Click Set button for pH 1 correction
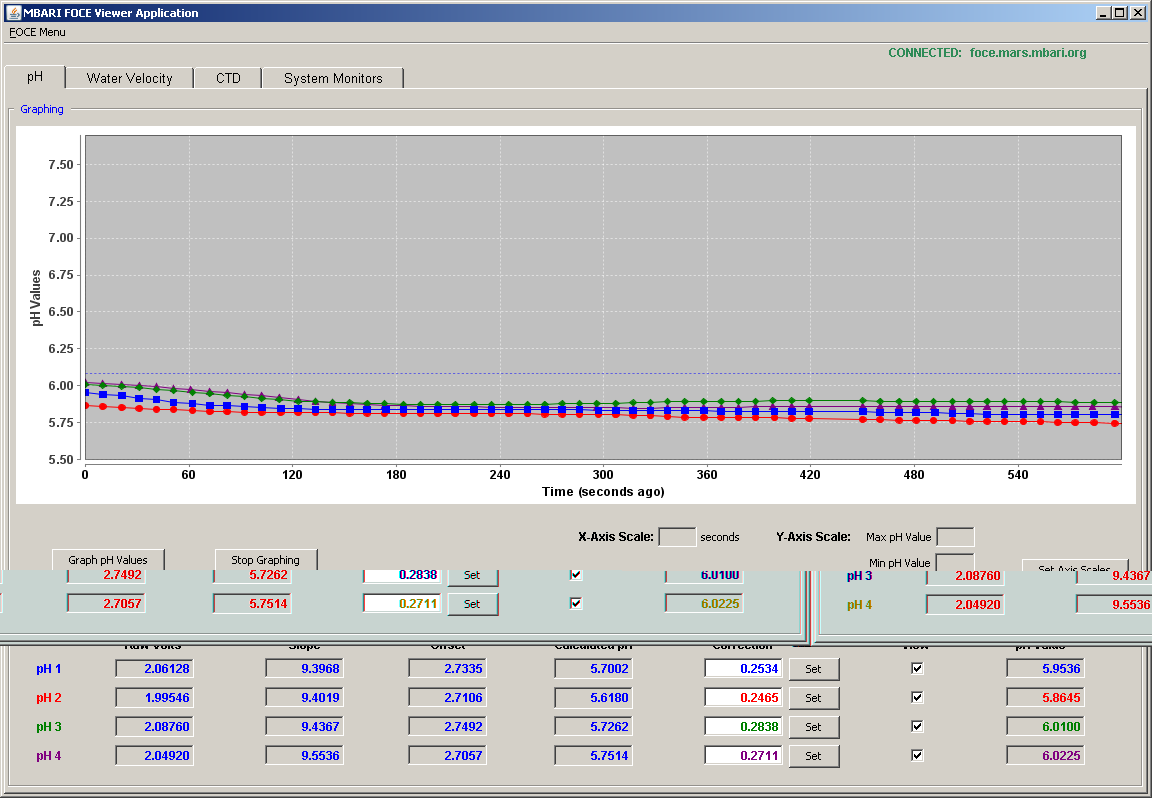Viewport: 1152px width, 798px height. (x=813, y=669)
